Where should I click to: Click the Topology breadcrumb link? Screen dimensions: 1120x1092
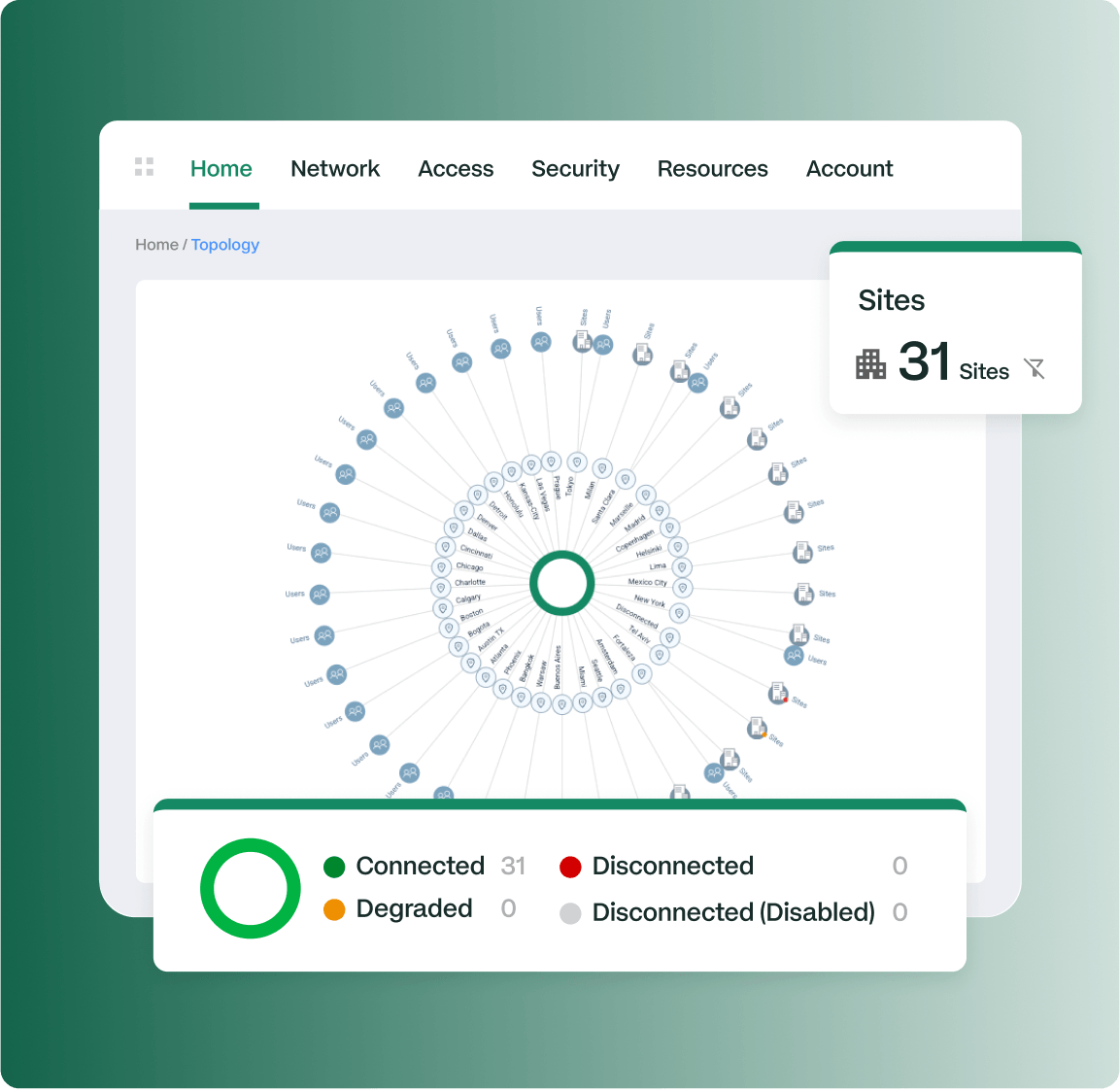tap(225, 245)
